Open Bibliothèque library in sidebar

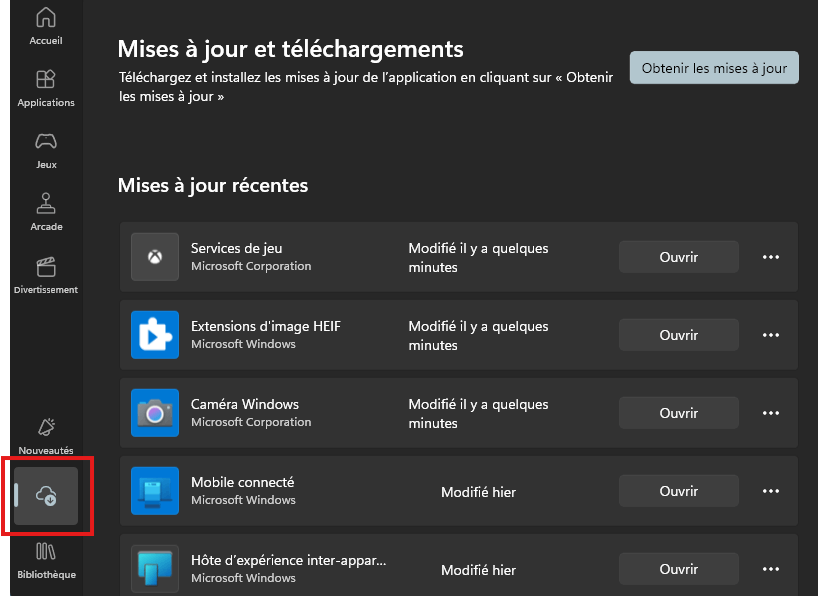click(46, 561)
